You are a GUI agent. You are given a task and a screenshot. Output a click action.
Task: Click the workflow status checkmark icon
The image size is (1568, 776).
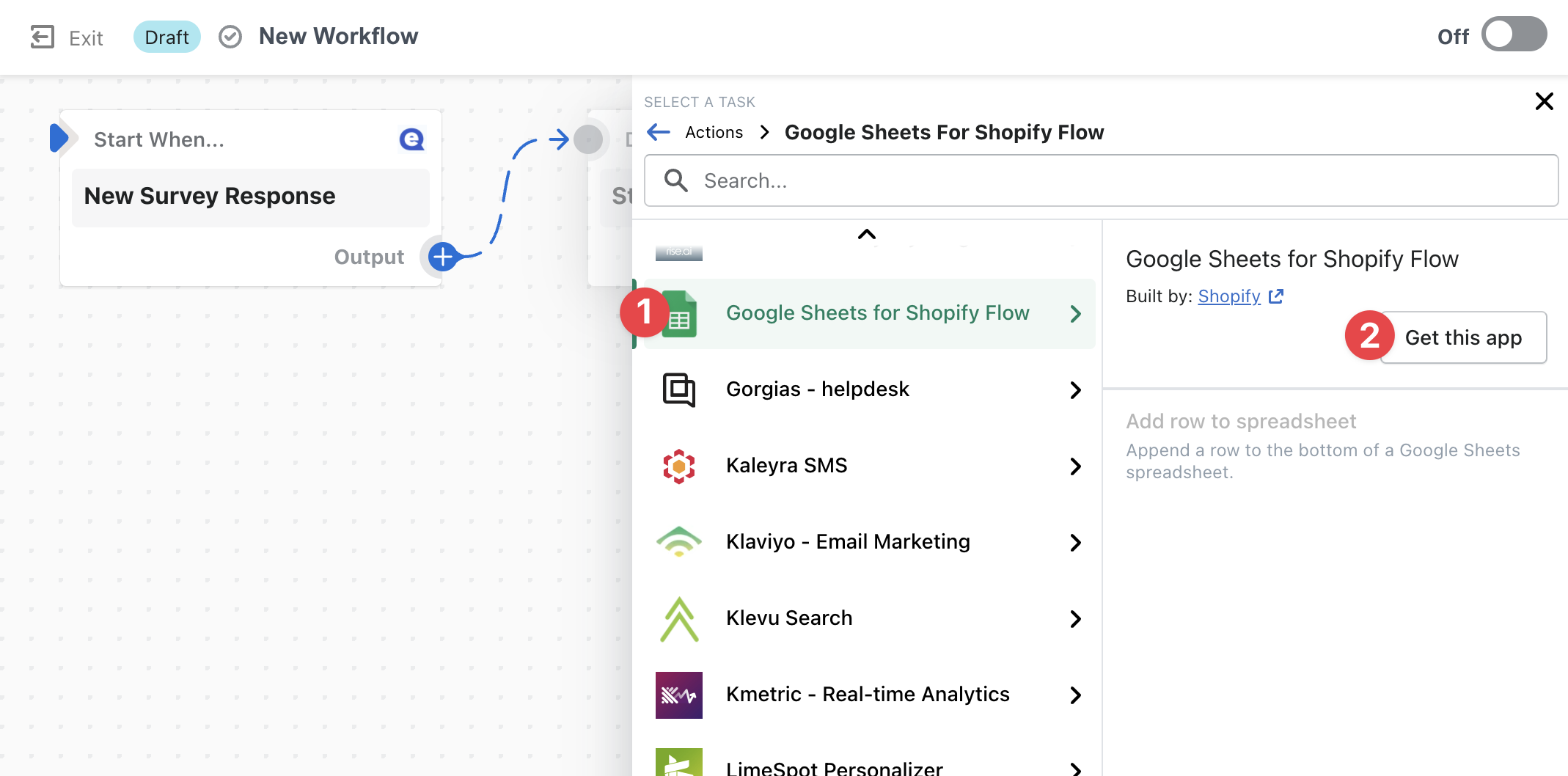(x=230, y=37)
